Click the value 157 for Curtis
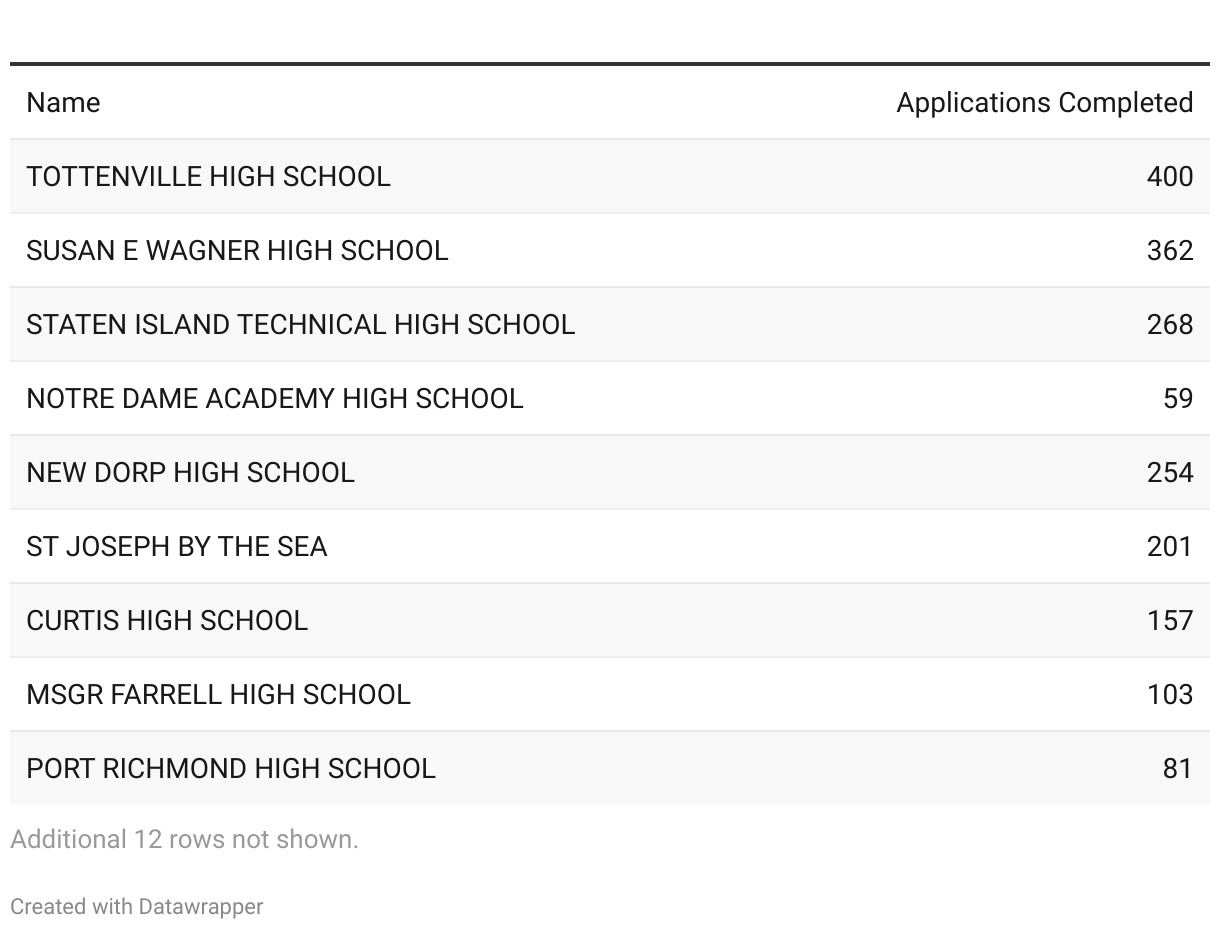This screenshot has height=930, width=1220. (1170, 621)
